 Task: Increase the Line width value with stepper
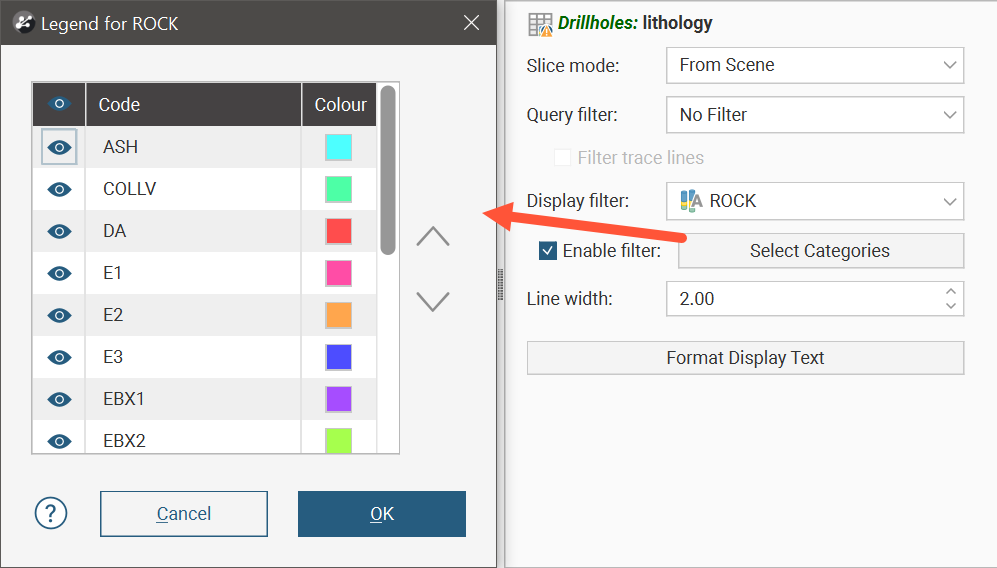[950, 292]
